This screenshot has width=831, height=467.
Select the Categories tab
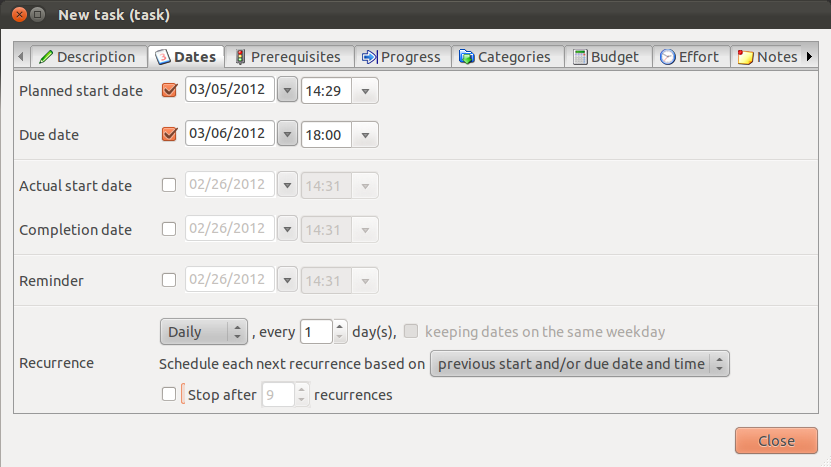pos(507,57)
